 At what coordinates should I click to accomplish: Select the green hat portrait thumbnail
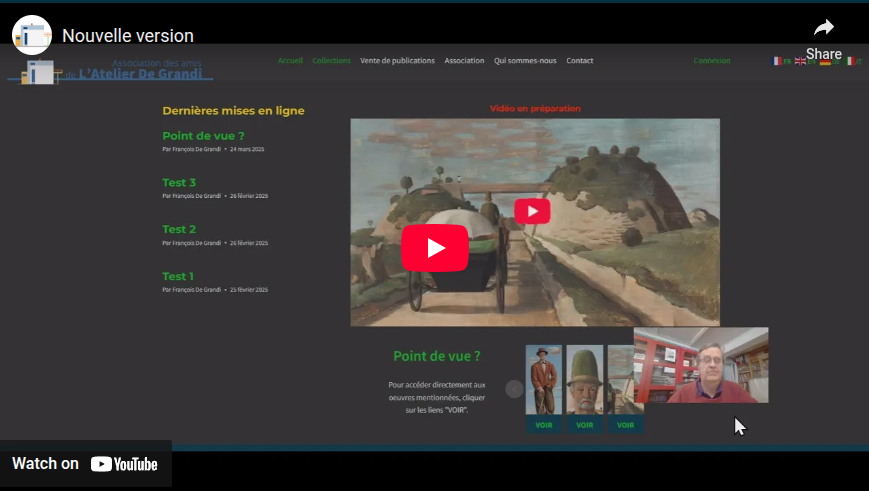pos(585,380)
